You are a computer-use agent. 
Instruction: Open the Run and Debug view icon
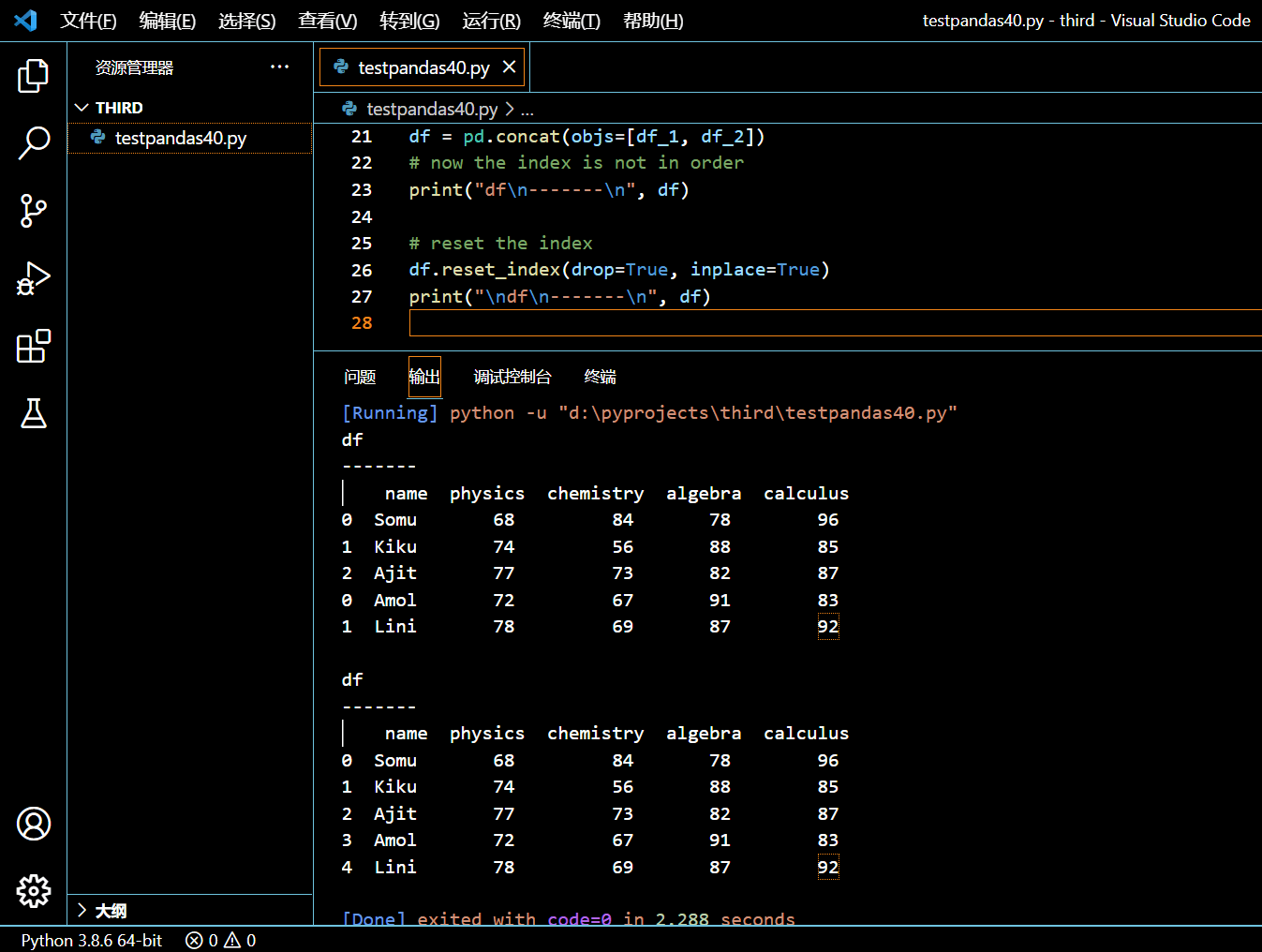(x=33, y=278)
